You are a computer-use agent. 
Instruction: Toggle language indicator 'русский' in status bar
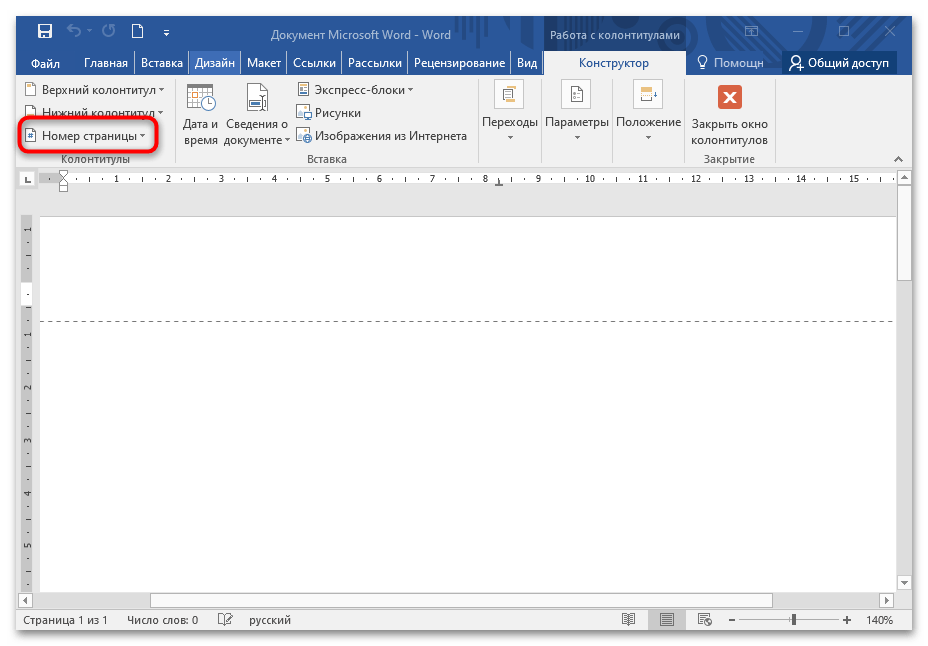point(269,620)
